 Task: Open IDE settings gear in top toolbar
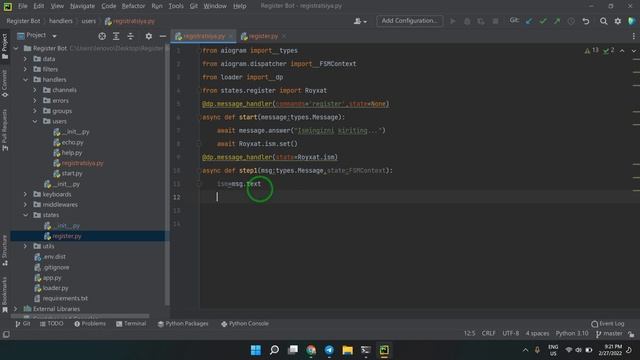(x=618, y=21)
